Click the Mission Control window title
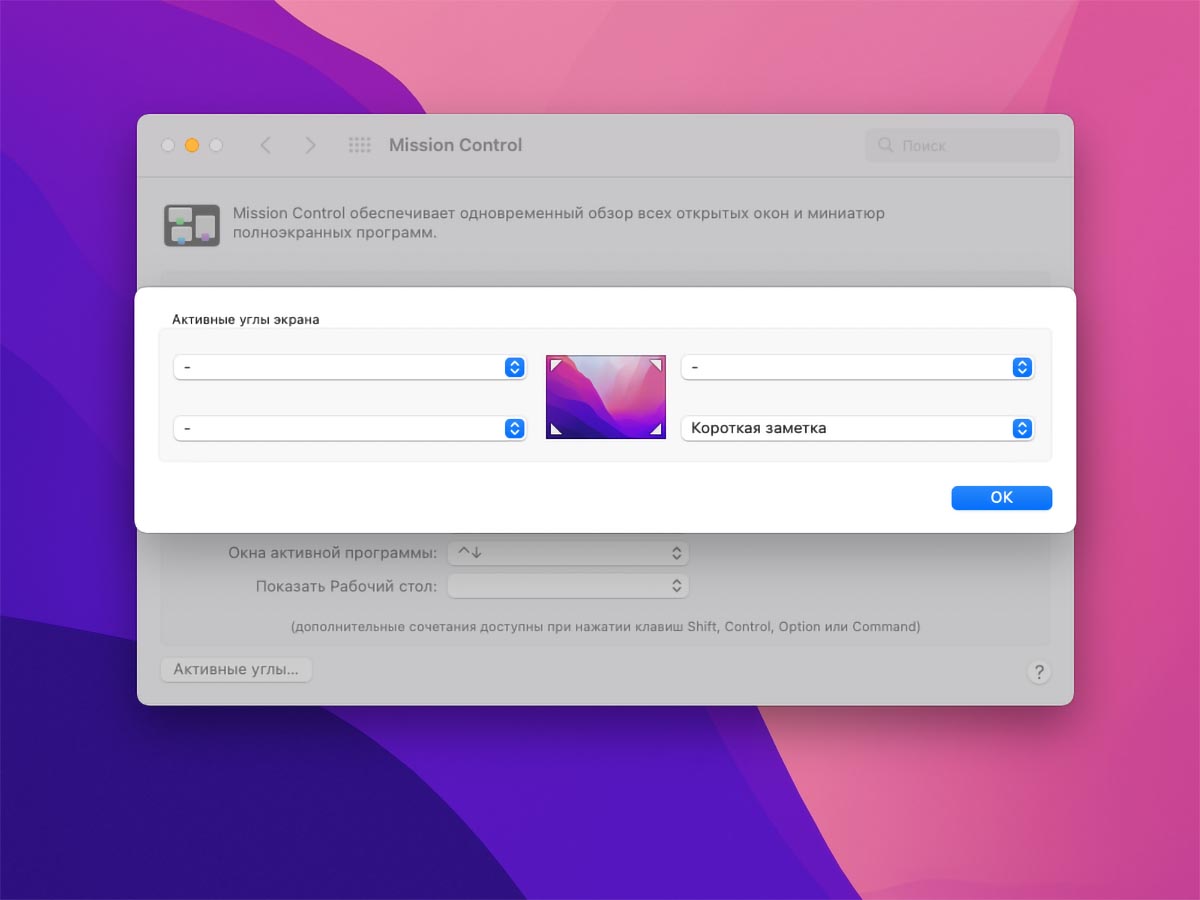The width and height of the screenshot is (1200, 900). [455, 145]
